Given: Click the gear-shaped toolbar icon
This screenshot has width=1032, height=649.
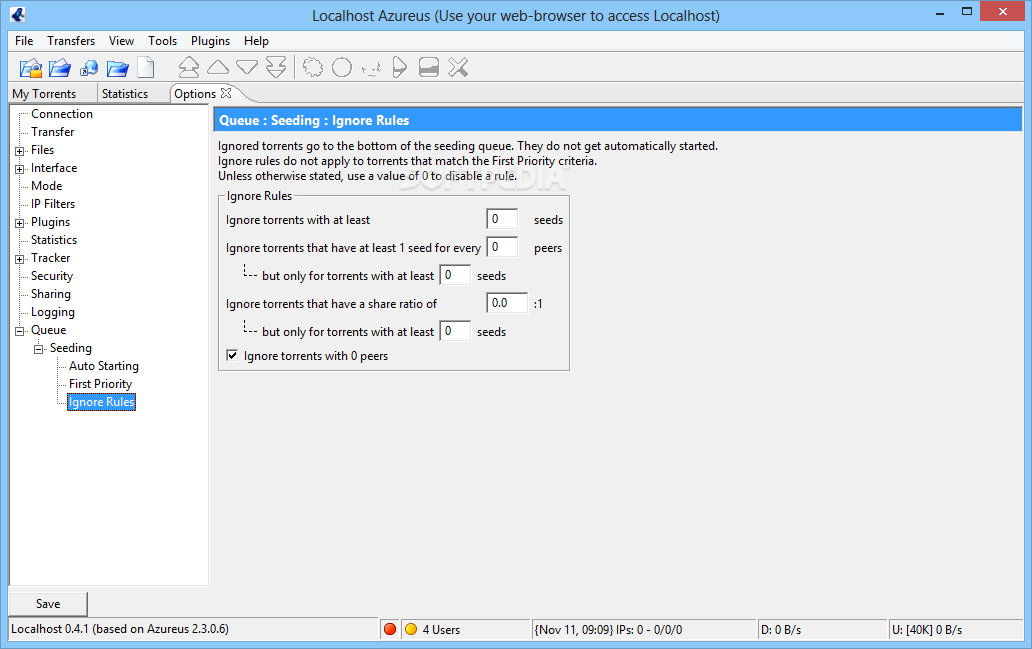Looking at the screenshot, I should [x=313, y=67].
